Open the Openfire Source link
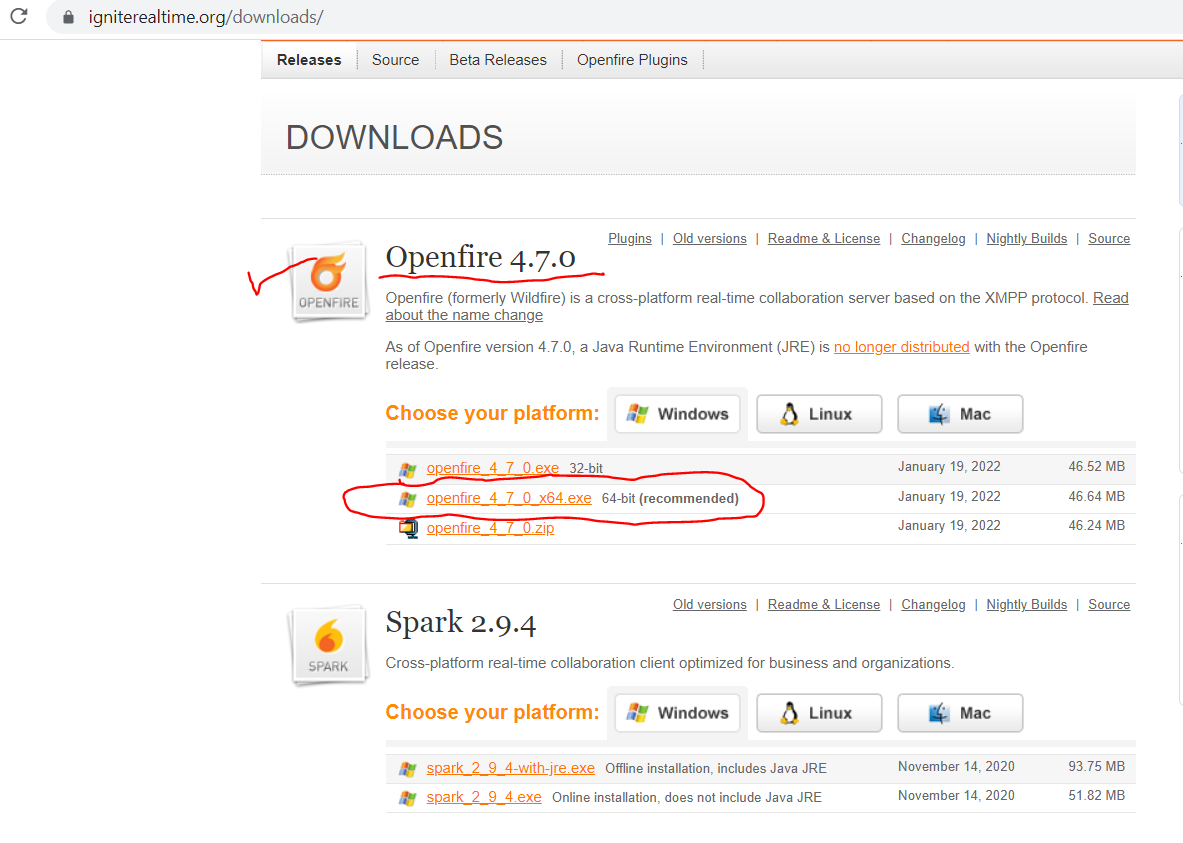The image size is (1183, 843). coord(1109,238)
